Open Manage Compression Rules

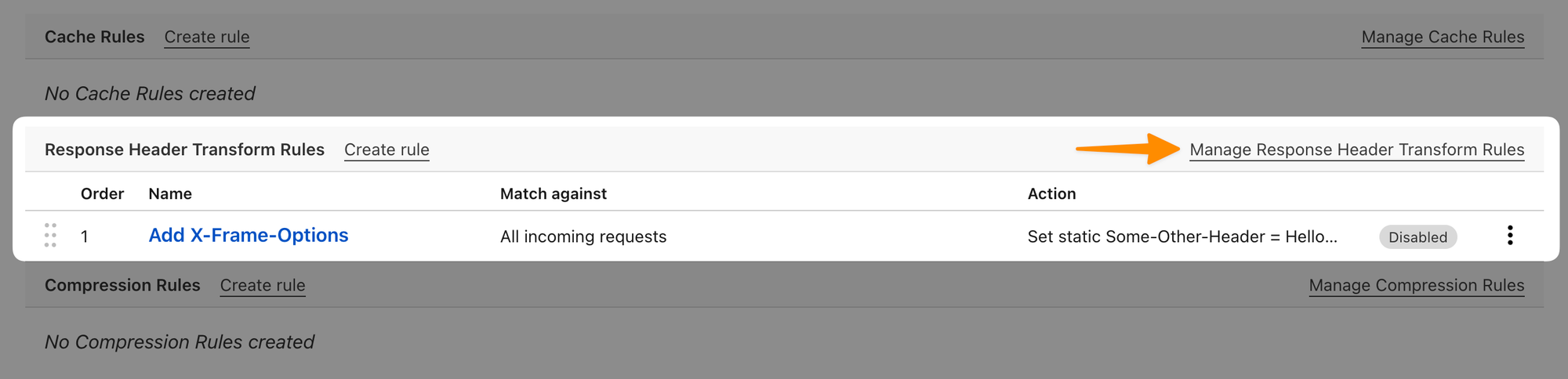(x=1417, y=285)
